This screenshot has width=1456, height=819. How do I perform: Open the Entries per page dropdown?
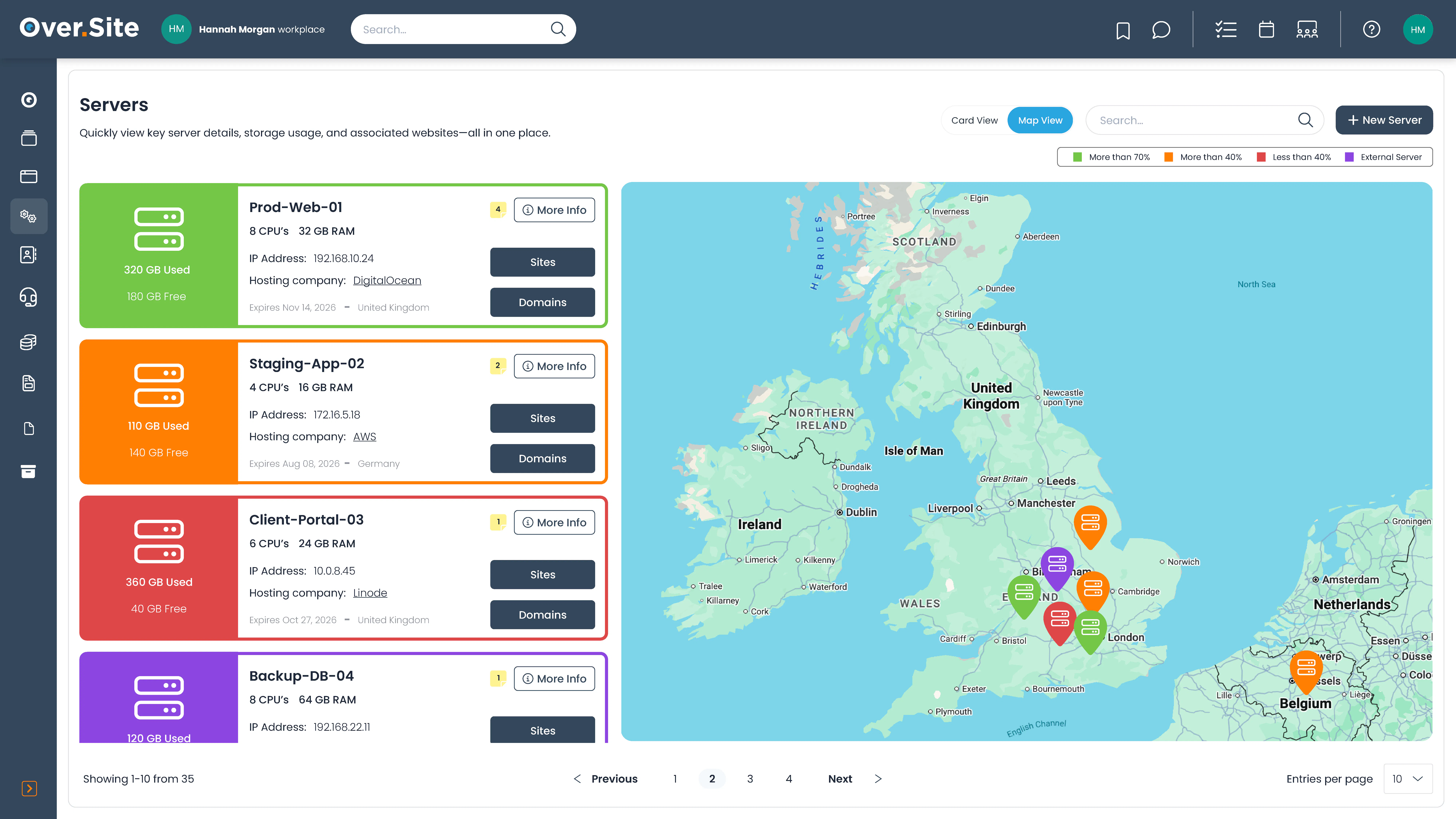1408,779
